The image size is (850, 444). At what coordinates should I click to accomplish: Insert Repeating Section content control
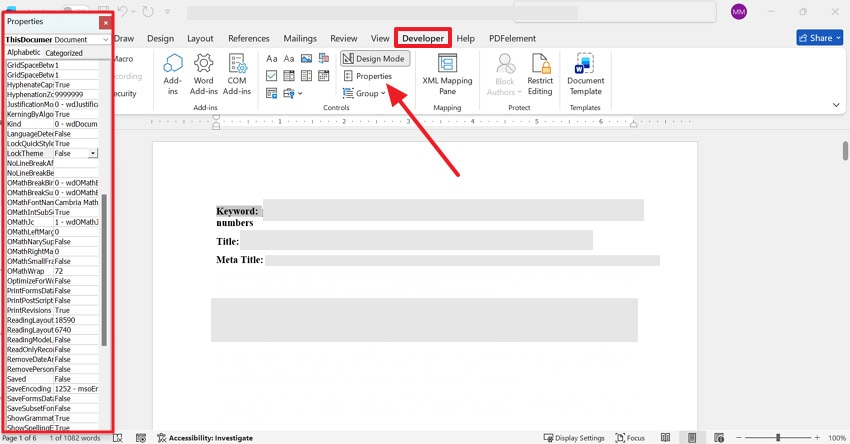tap(272, 93)
